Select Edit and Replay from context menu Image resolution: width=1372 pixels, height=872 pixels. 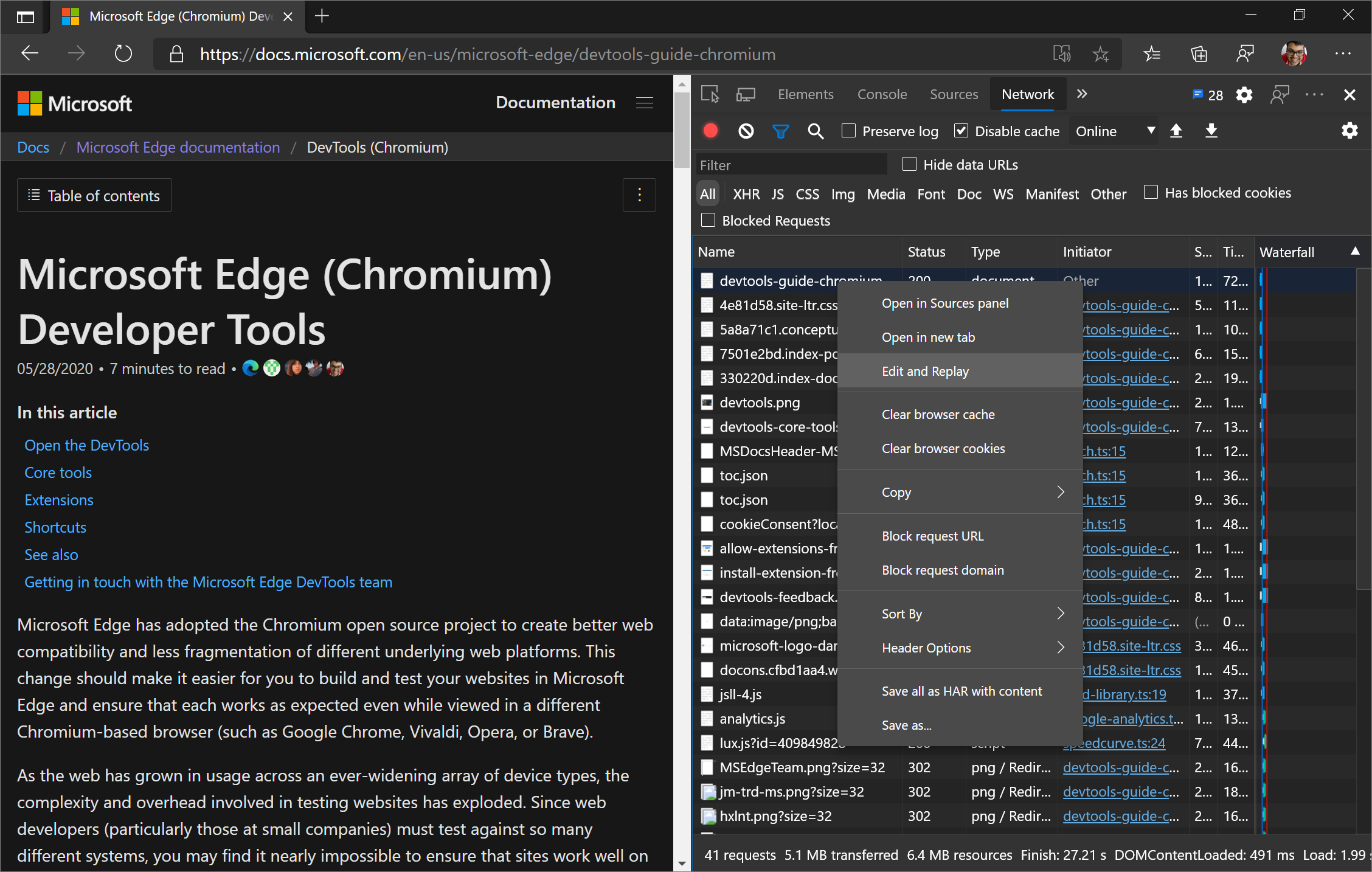(924, 371)
